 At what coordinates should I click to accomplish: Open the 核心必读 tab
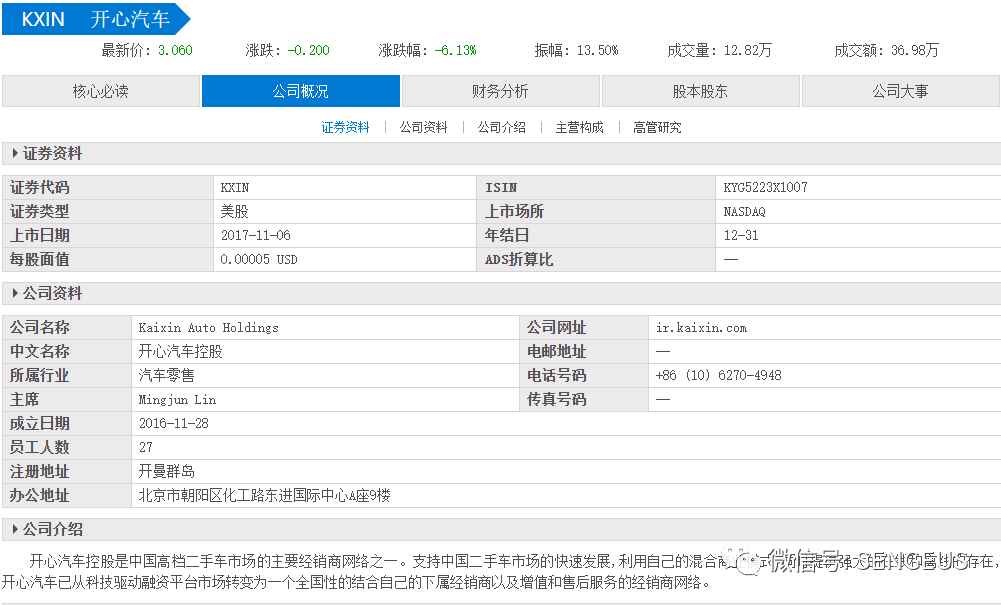101,91
